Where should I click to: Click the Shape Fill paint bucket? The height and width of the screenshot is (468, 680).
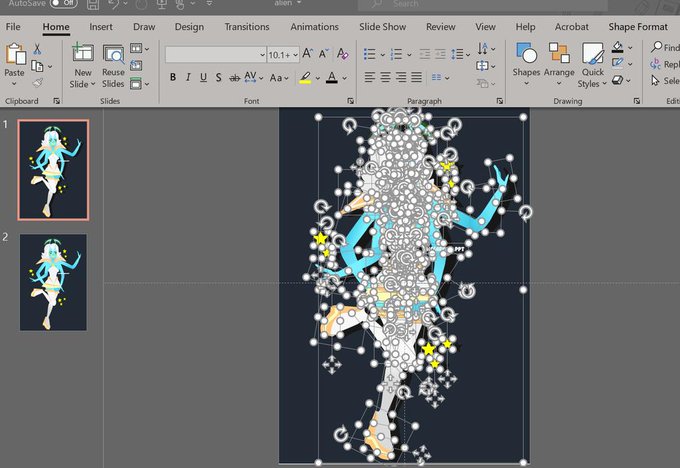point(618,47)
